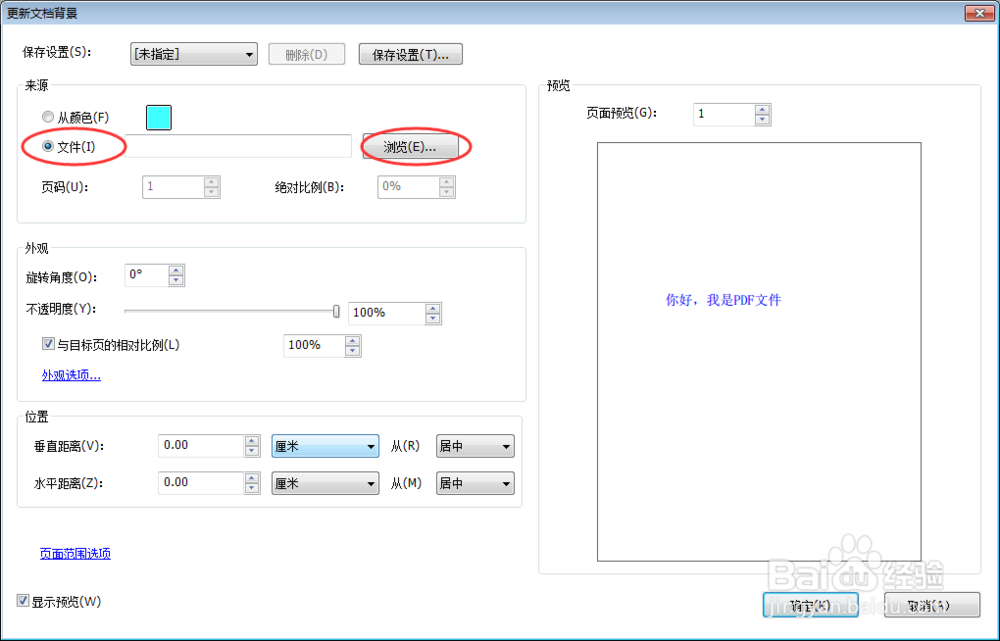Open the 外观选项... link
Screen dimensions: 1000x641
(71, 375)
